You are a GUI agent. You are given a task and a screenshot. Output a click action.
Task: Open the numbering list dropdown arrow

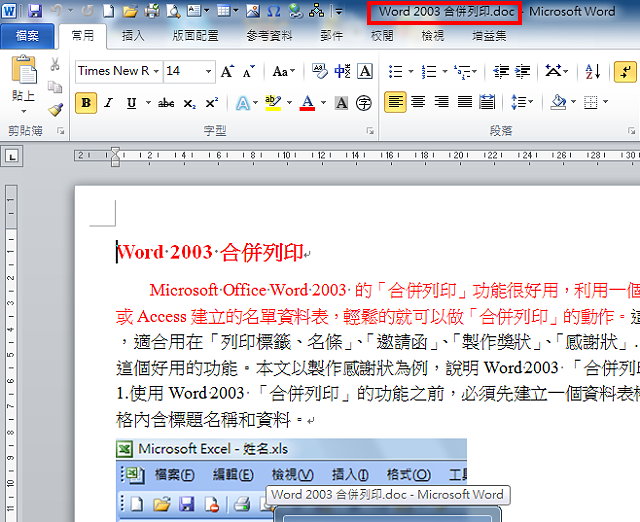(x=444, y=71)
